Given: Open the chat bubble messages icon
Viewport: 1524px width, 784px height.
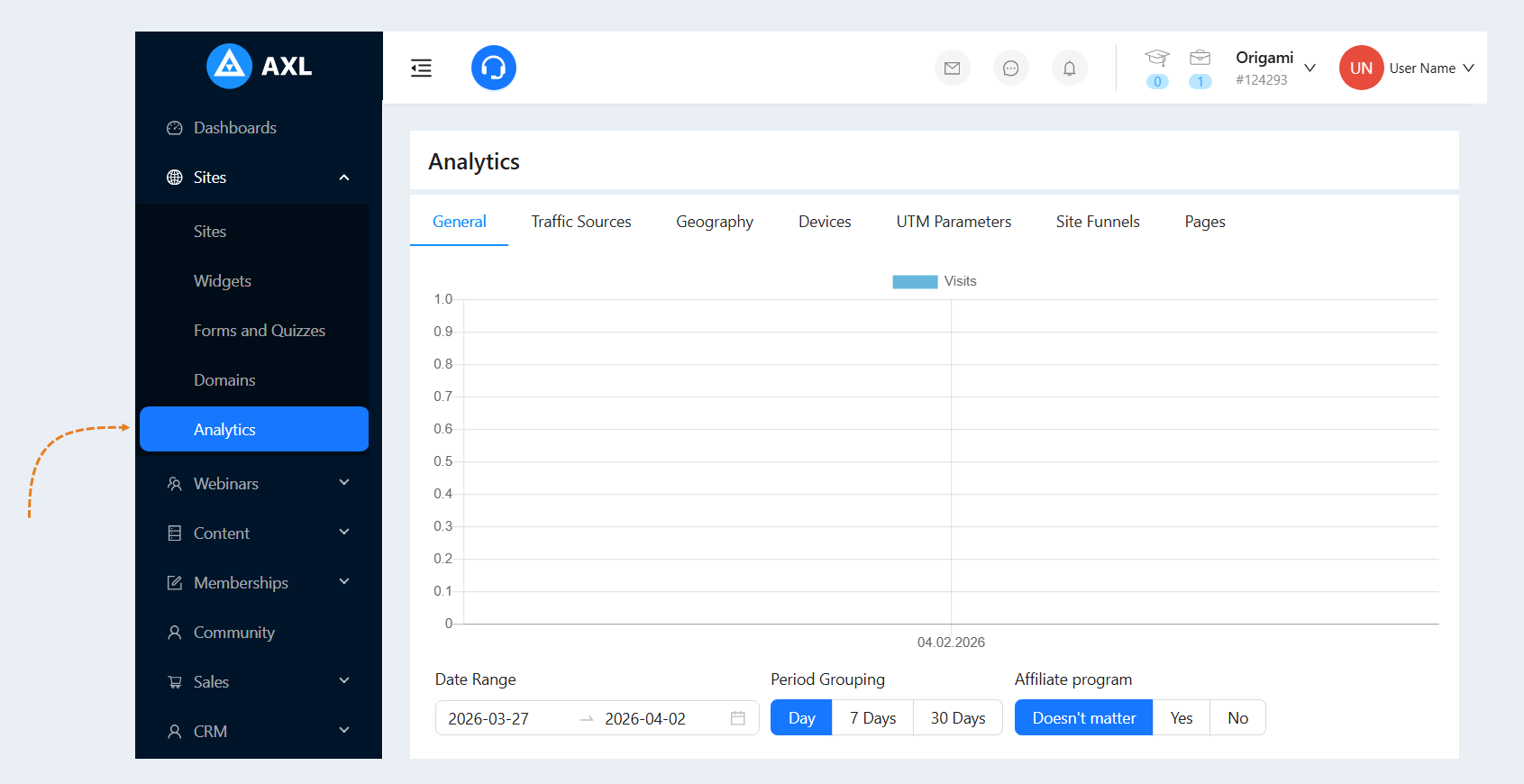Looking at the screenshot, I should 1010,68.
